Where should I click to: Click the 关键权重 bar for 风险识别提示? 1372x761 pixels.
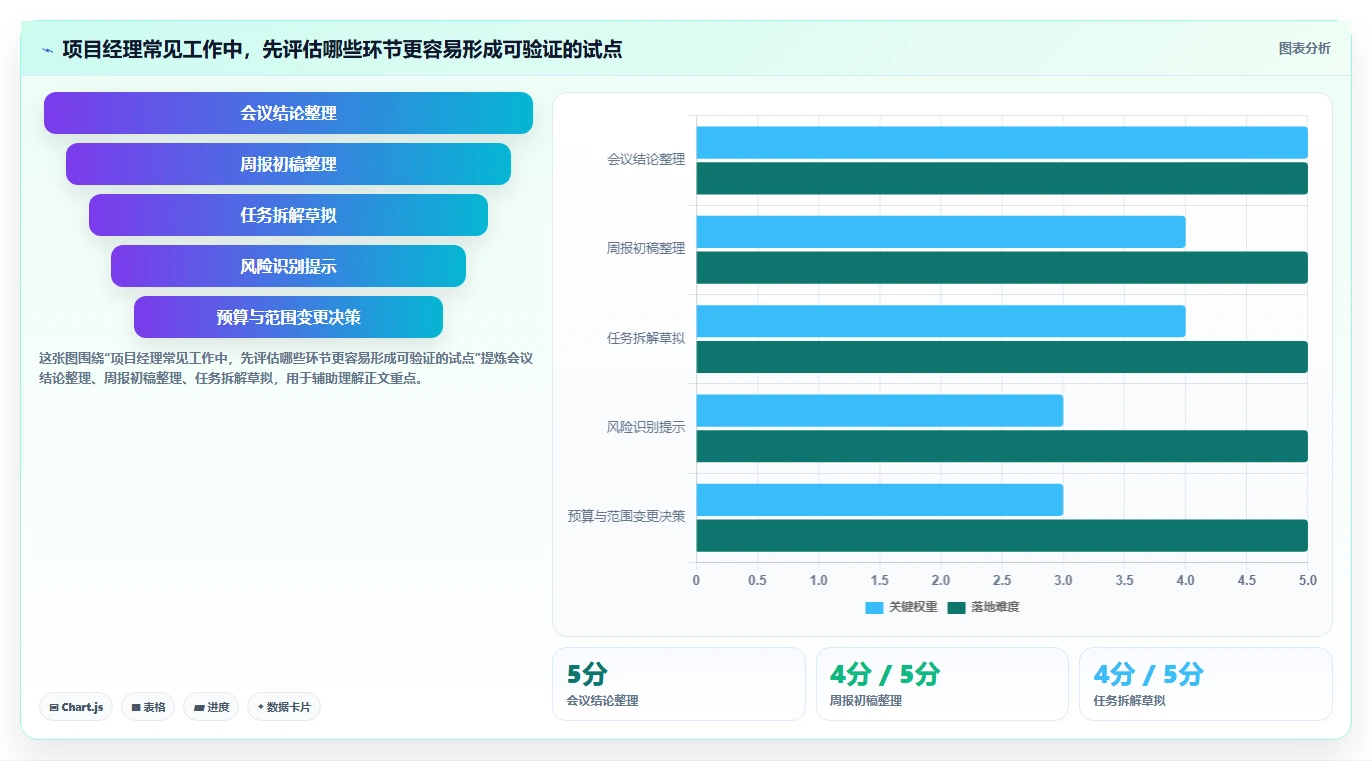(880, 411)
